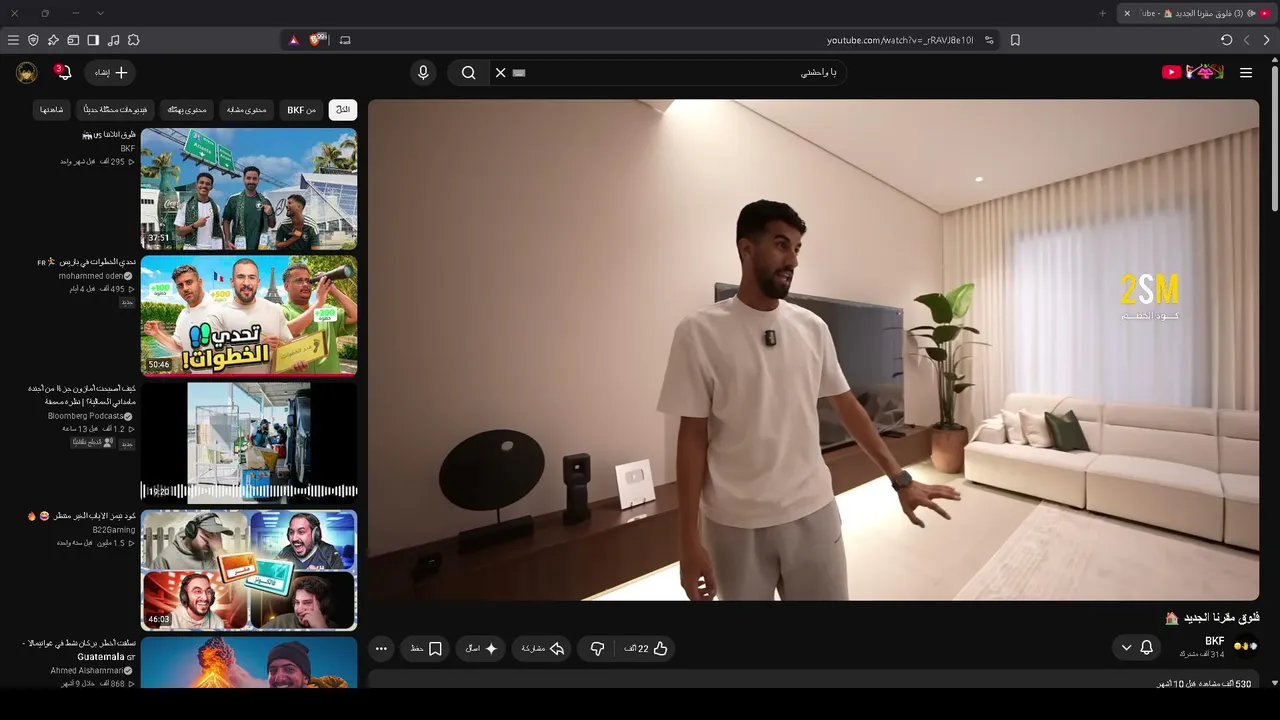This screenshot has width=1280, height=720.
Task: Dislike the video with thumbs down
Action: tap(597, 648)
